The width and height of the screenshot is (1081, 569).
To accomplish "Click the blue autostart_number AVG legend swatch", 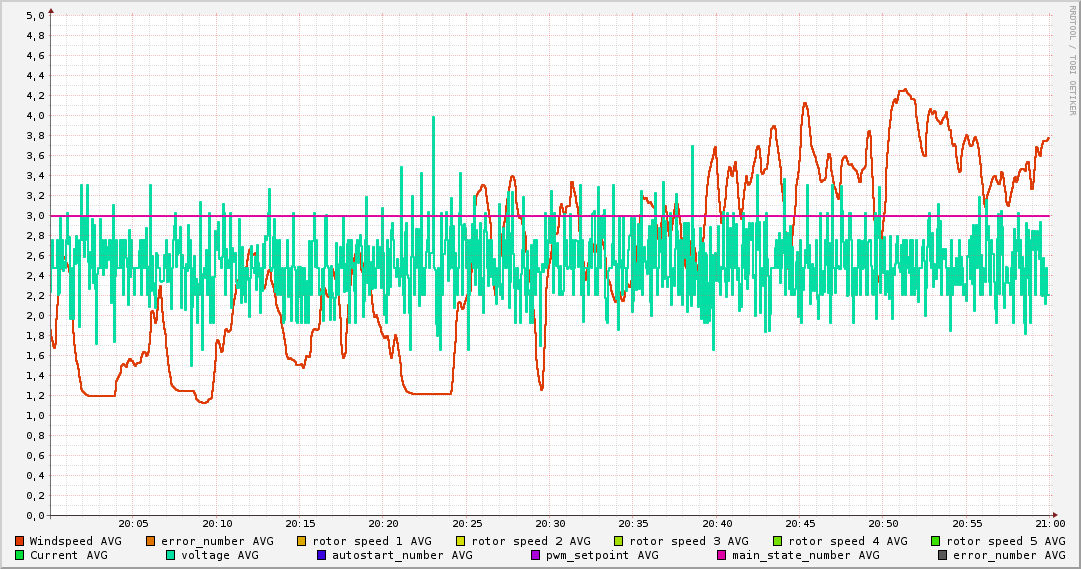I will [321, 555].
